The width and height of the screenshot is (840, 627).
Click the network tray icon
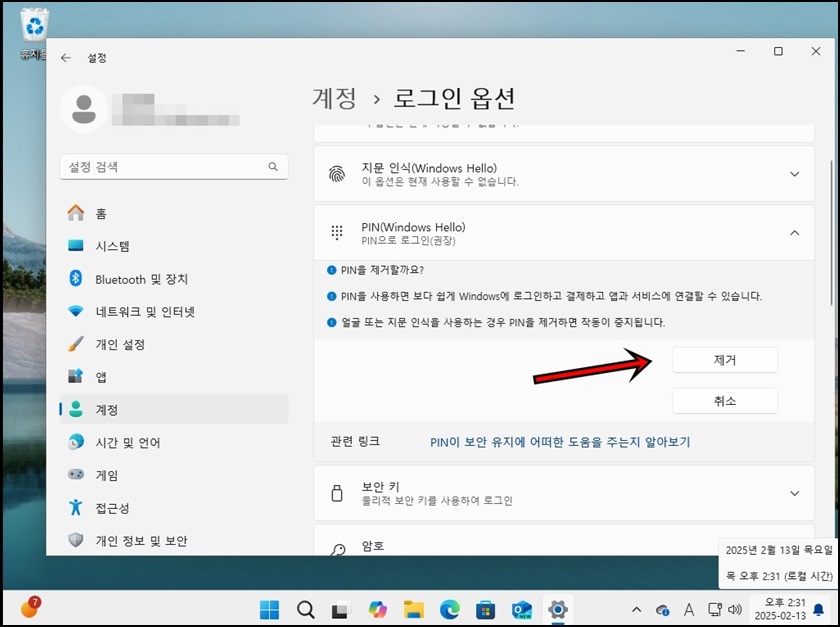[715, 609]
